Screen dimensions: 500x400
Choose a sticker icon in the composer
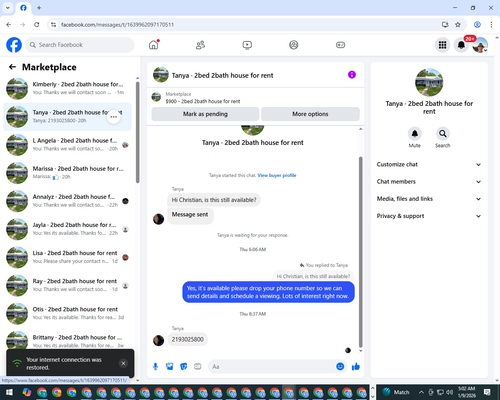(x=184, y=367)
